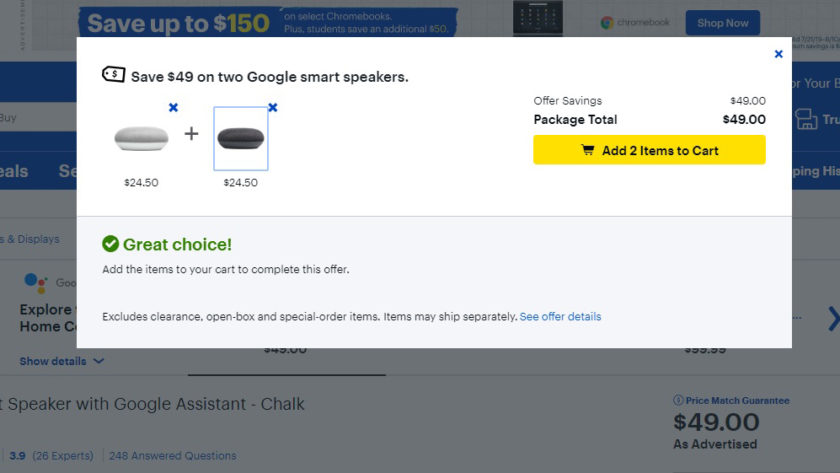The image size is (840, 473).
Task: Click the Google Assistant logo icon
Action: [x=36, y=283]
